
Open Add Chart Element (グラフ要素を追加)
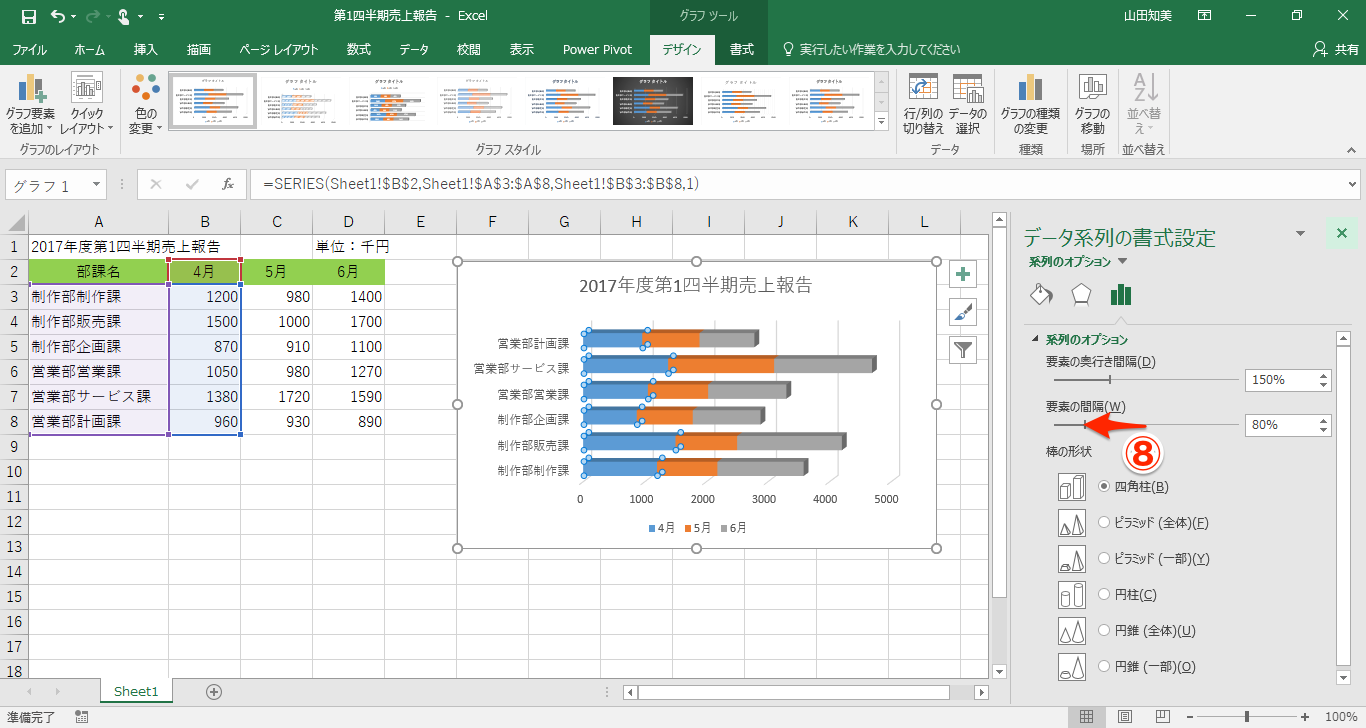(x=31, y=104)
